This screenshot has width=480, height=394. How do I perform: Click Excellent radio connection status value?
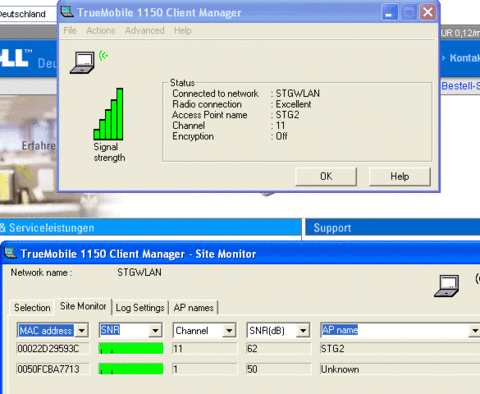[x=293, y=104]
